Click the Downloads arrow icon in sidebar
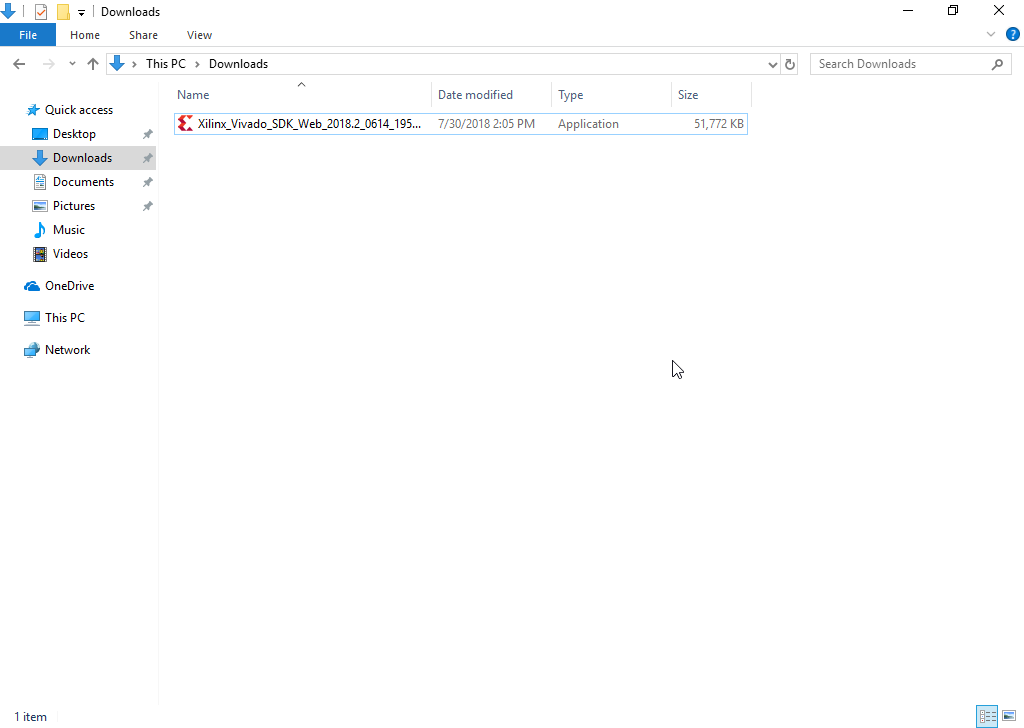This screenshot has width=1024, height=728. tap(40, 158)
